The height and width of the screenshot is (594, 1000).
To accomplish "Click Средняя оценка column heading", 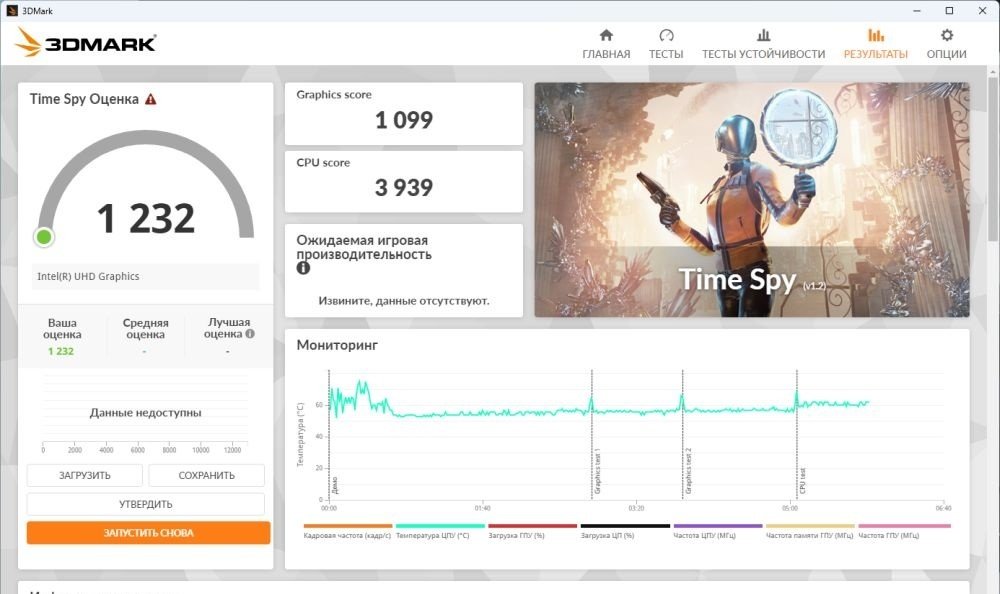I will pos(145,329).
